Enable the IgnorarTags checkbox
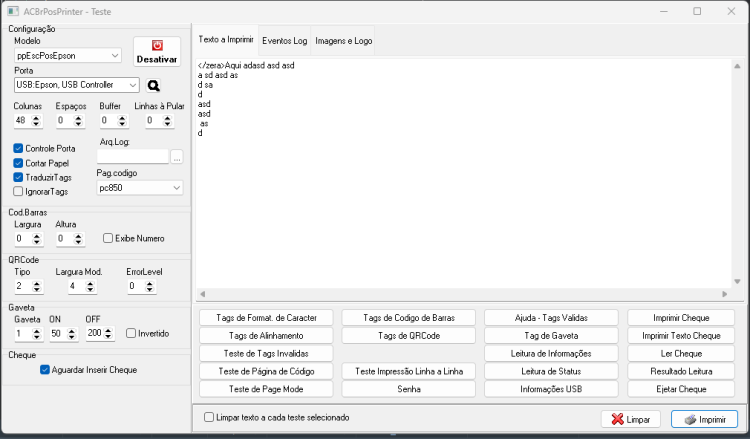750x439 pixels. point(18,191)
